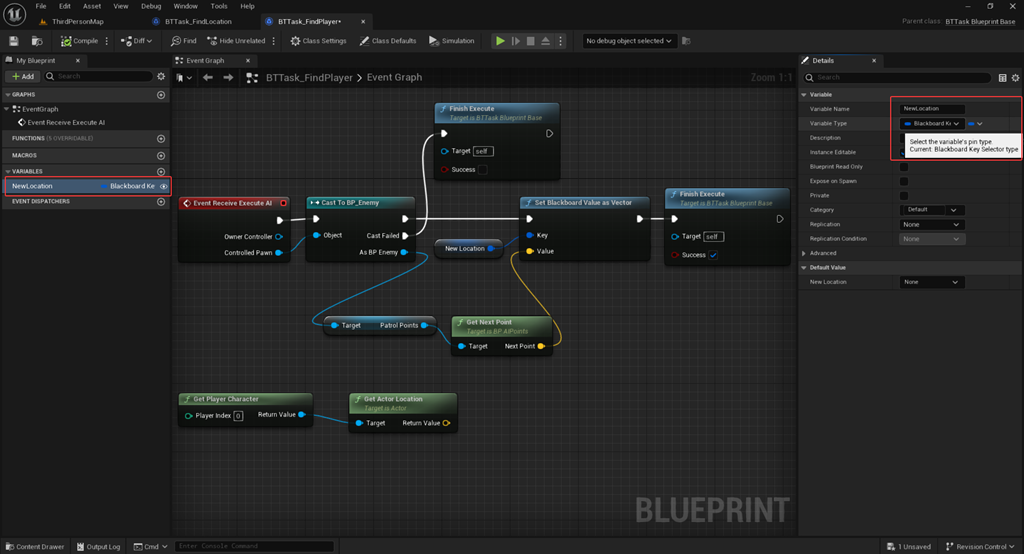1024x554 pixels.
Task: Click BTTask_FindPlayer breadcrumb link
Action: pos(309,78)
